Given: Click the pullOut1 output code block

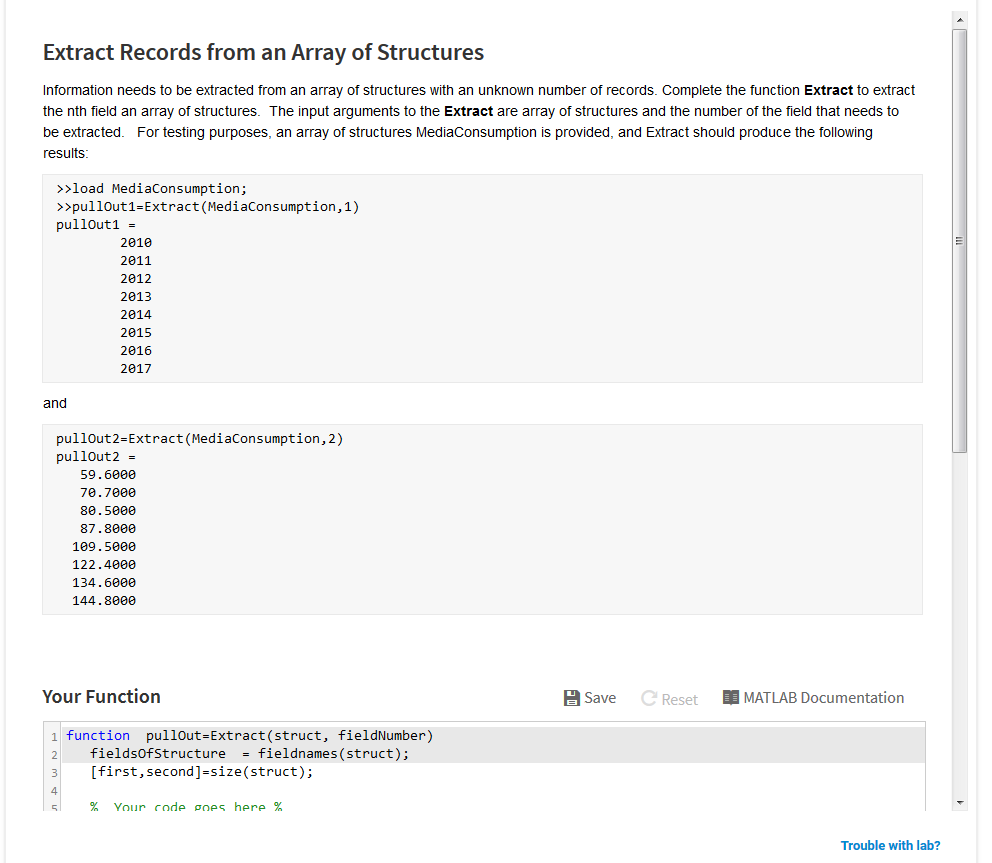Looking at the screenshot, I should (482, 278).
